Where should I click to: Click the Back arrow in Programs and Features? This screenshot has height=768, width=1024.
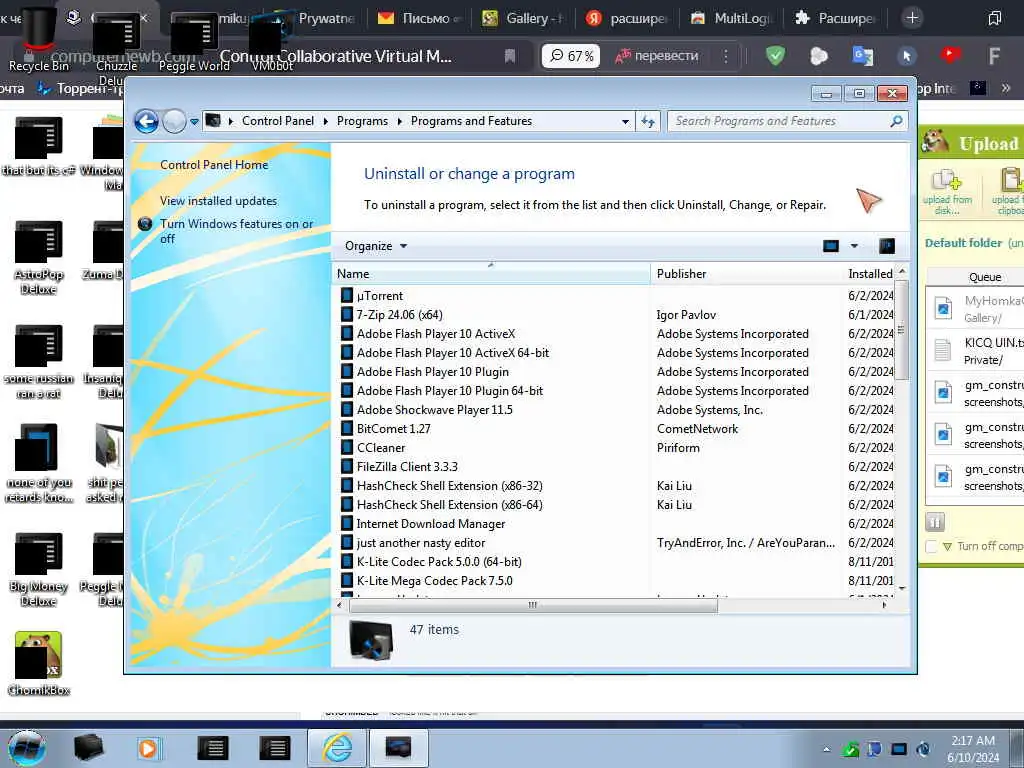click(146, 121)
